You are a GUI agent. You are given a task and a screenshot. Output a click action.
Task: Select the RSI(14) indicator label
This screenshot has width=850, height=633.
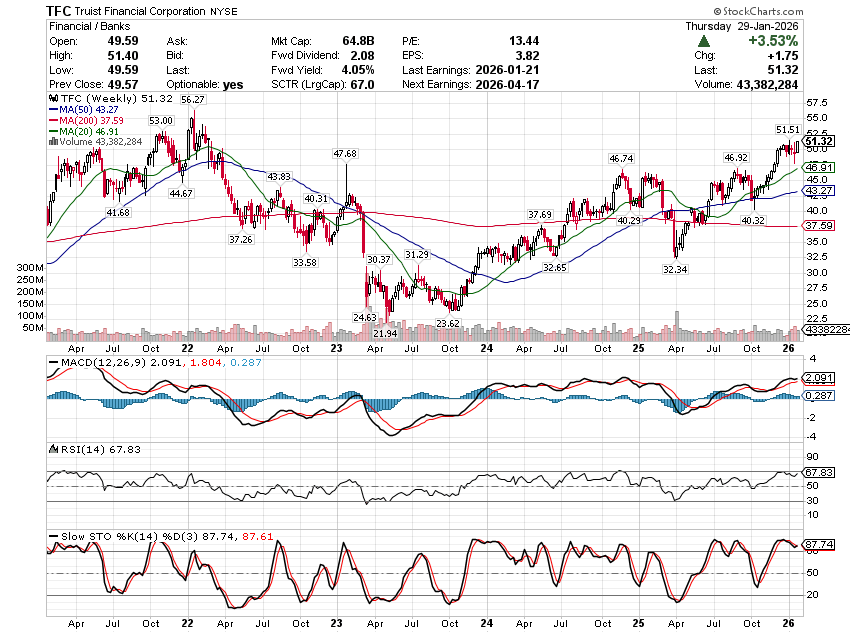coord(76,448)
